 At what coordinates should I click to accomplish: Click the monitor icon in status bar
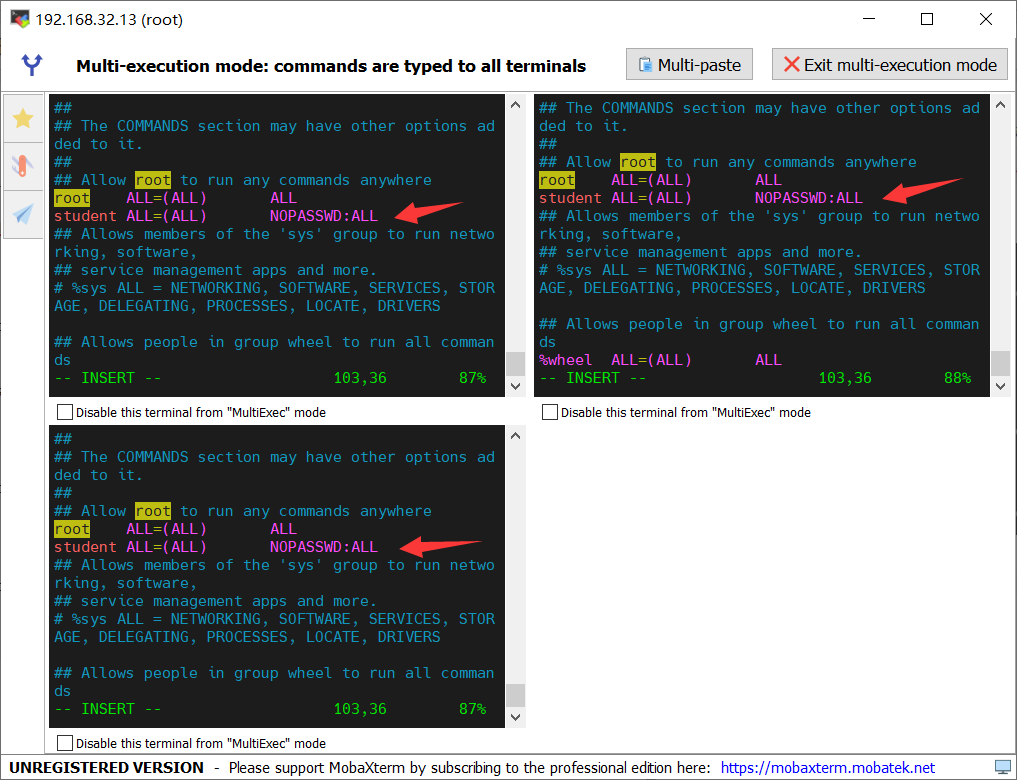(1002, 768)
